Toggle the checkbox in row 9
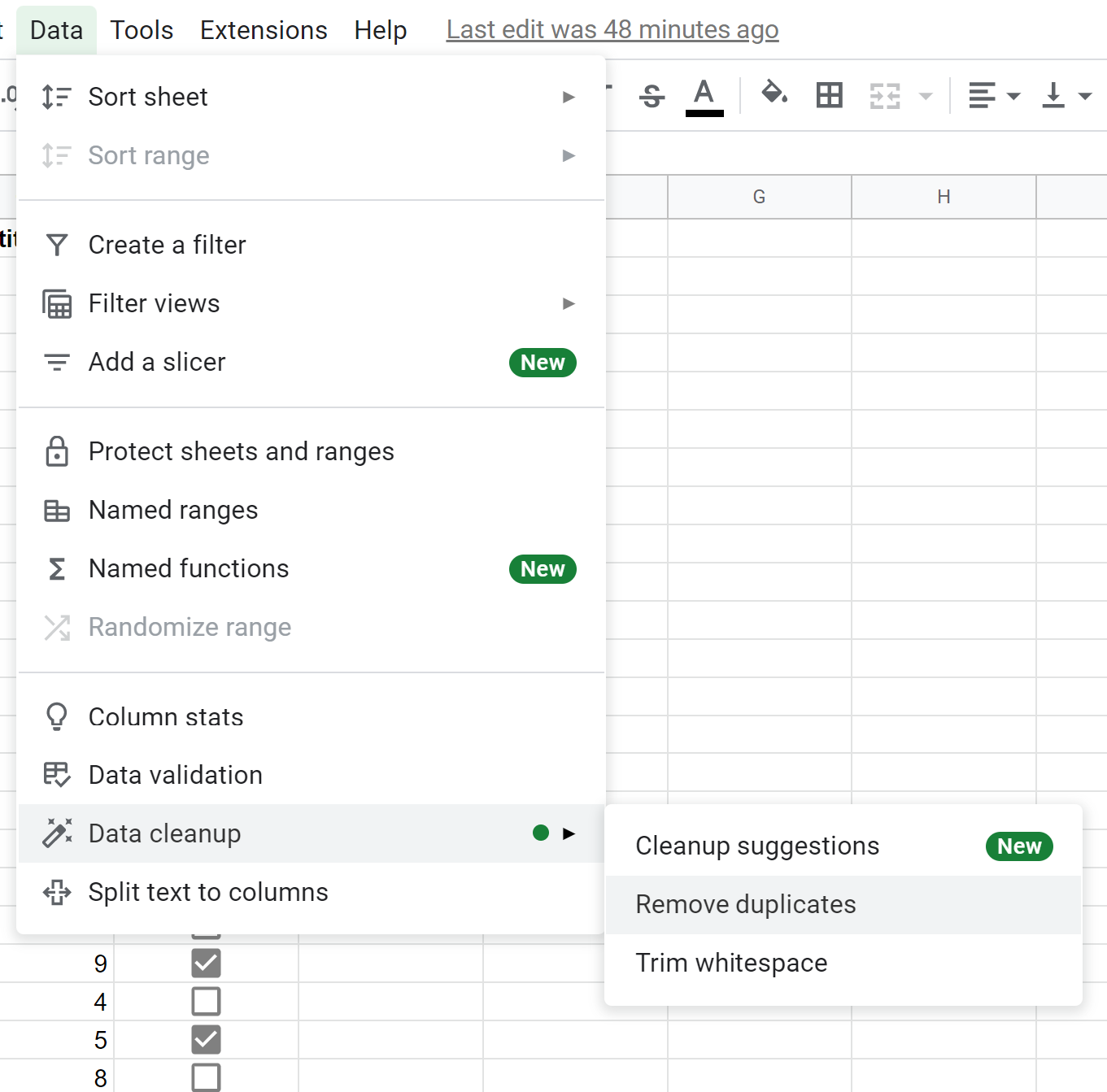Image resolution: width=1107 pixels, height=1092 pixels. (x=206, y=964)
